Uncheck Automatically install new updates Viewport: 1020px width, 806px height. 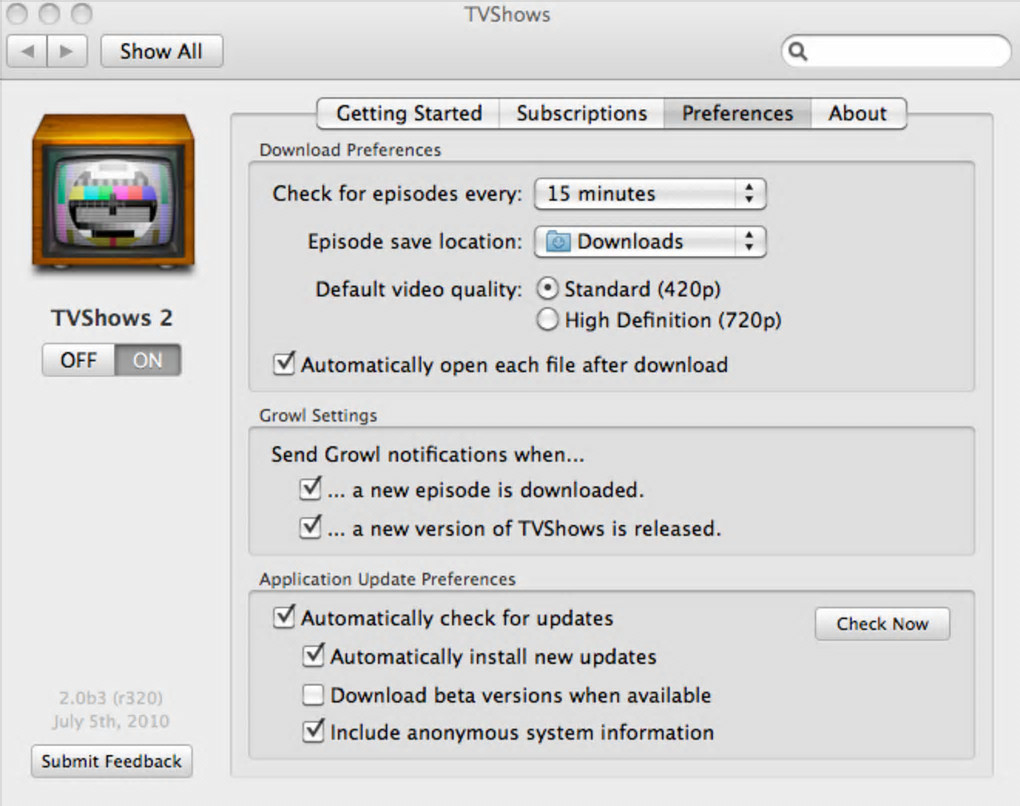(314, 655)
